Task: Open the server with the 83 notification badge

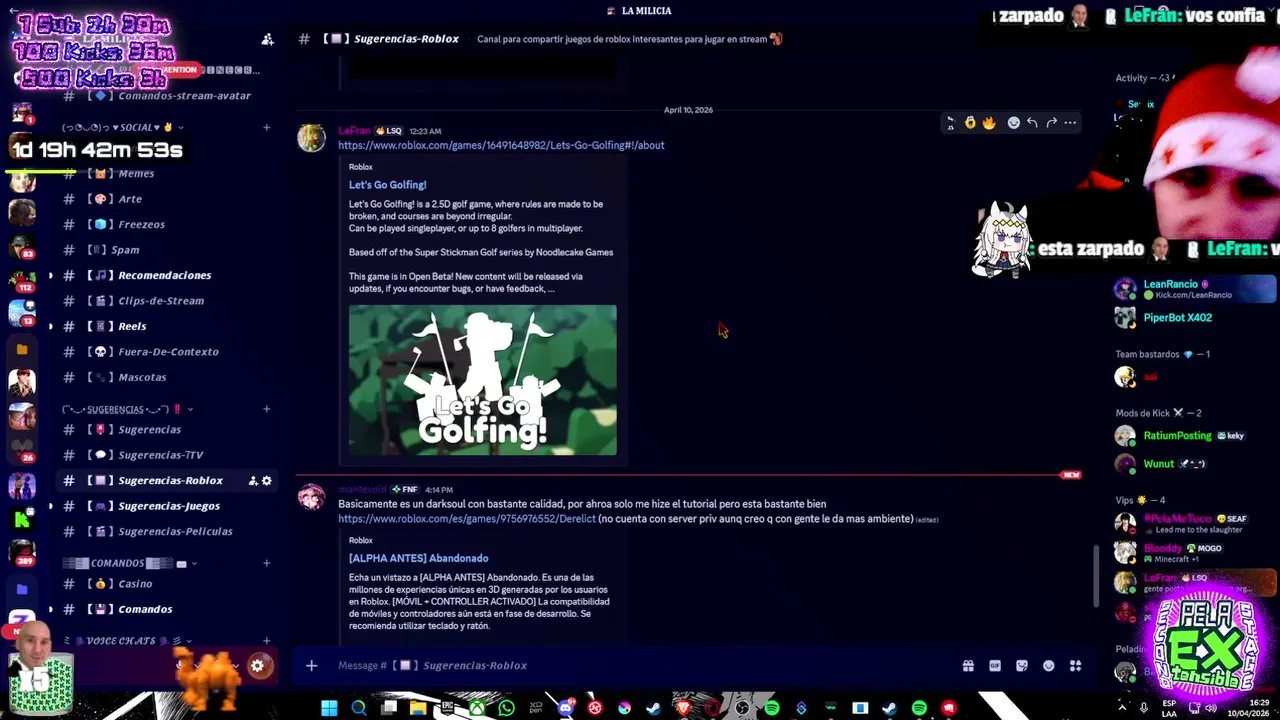Action: coord(22,245)
